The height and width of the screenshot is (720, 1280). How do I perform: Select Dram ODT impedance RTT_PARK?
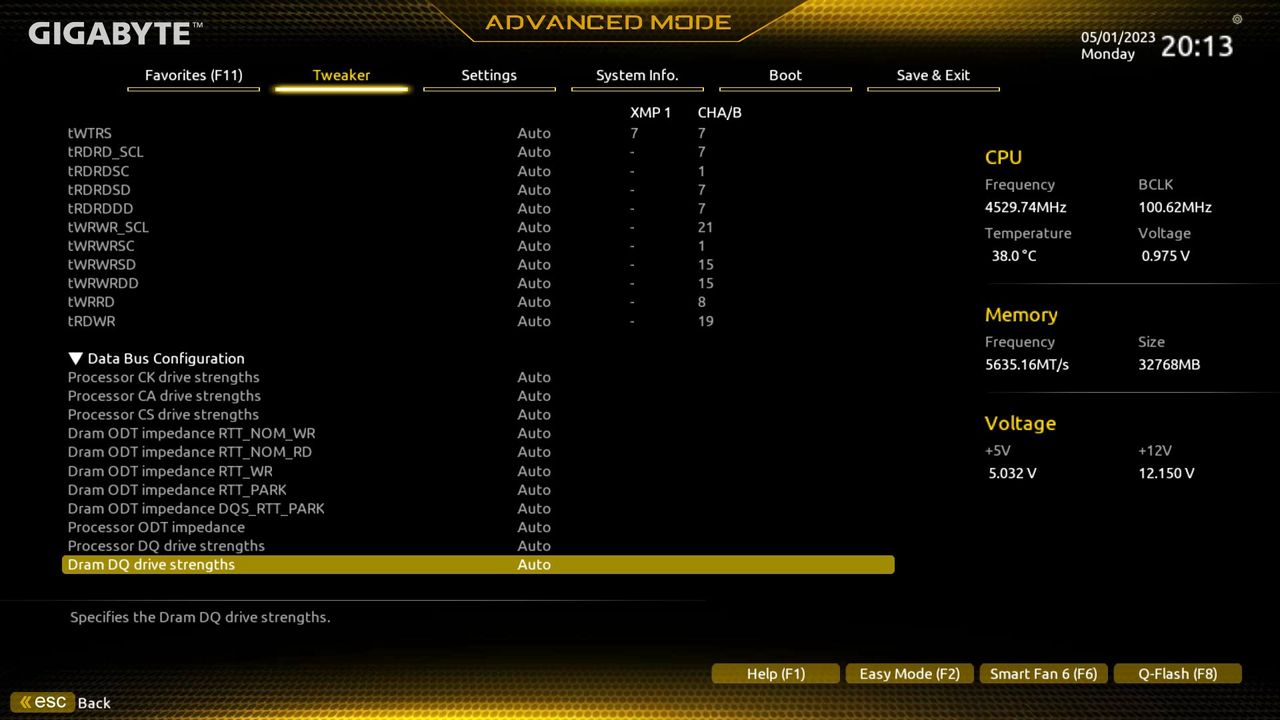point(478,490)
